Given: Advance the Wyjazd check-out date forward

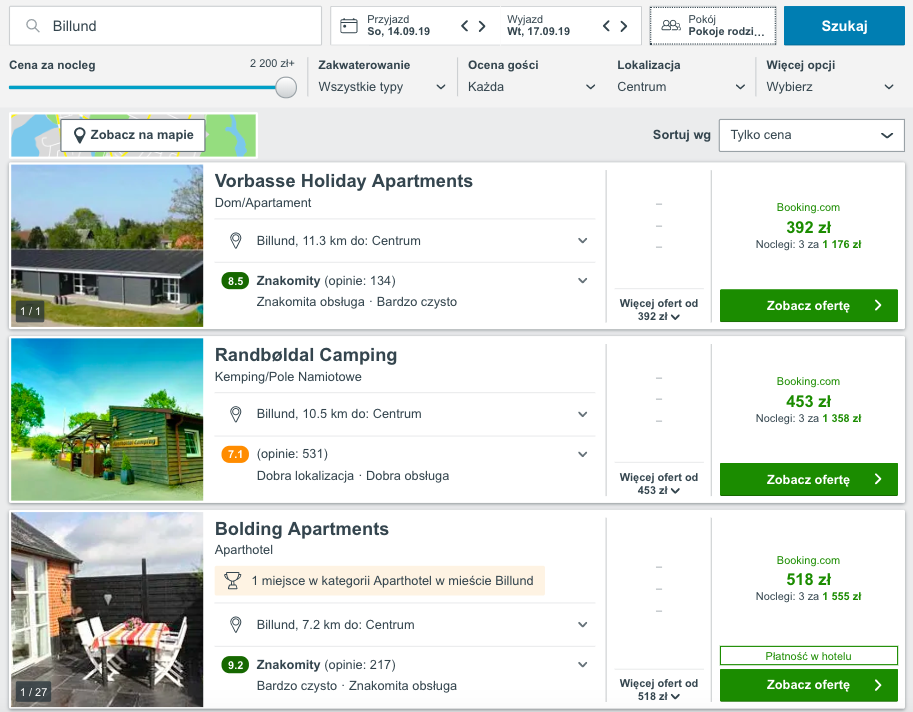Looking at the screenshot, I should click(x=624, y=26).
